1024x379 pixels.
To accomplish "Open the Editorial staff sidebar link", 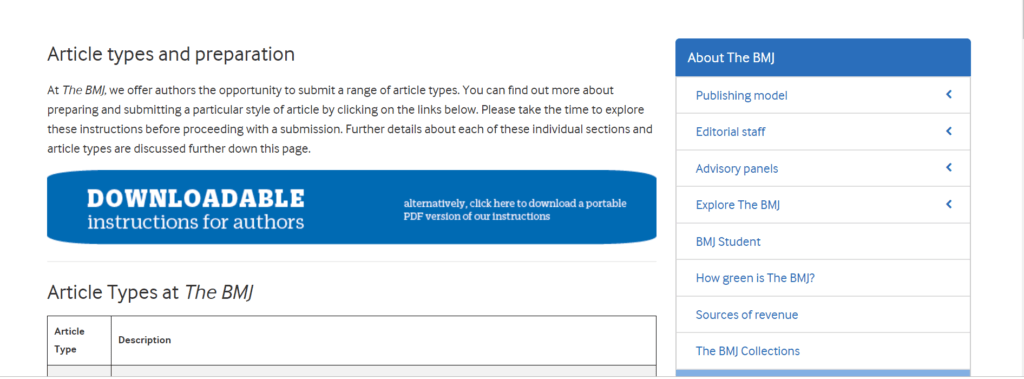I will click(x=730, y=132).
